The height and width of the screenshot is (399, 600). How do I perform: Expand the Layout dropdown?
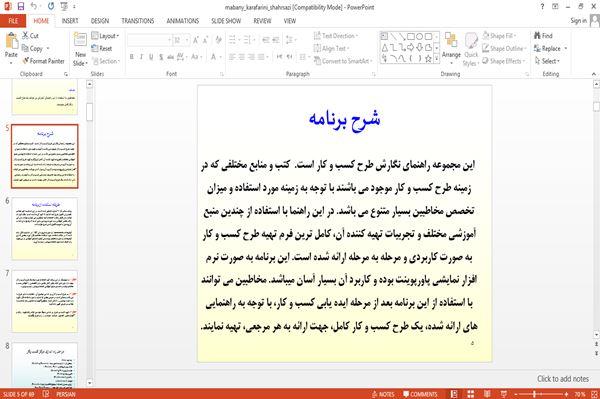105,36
